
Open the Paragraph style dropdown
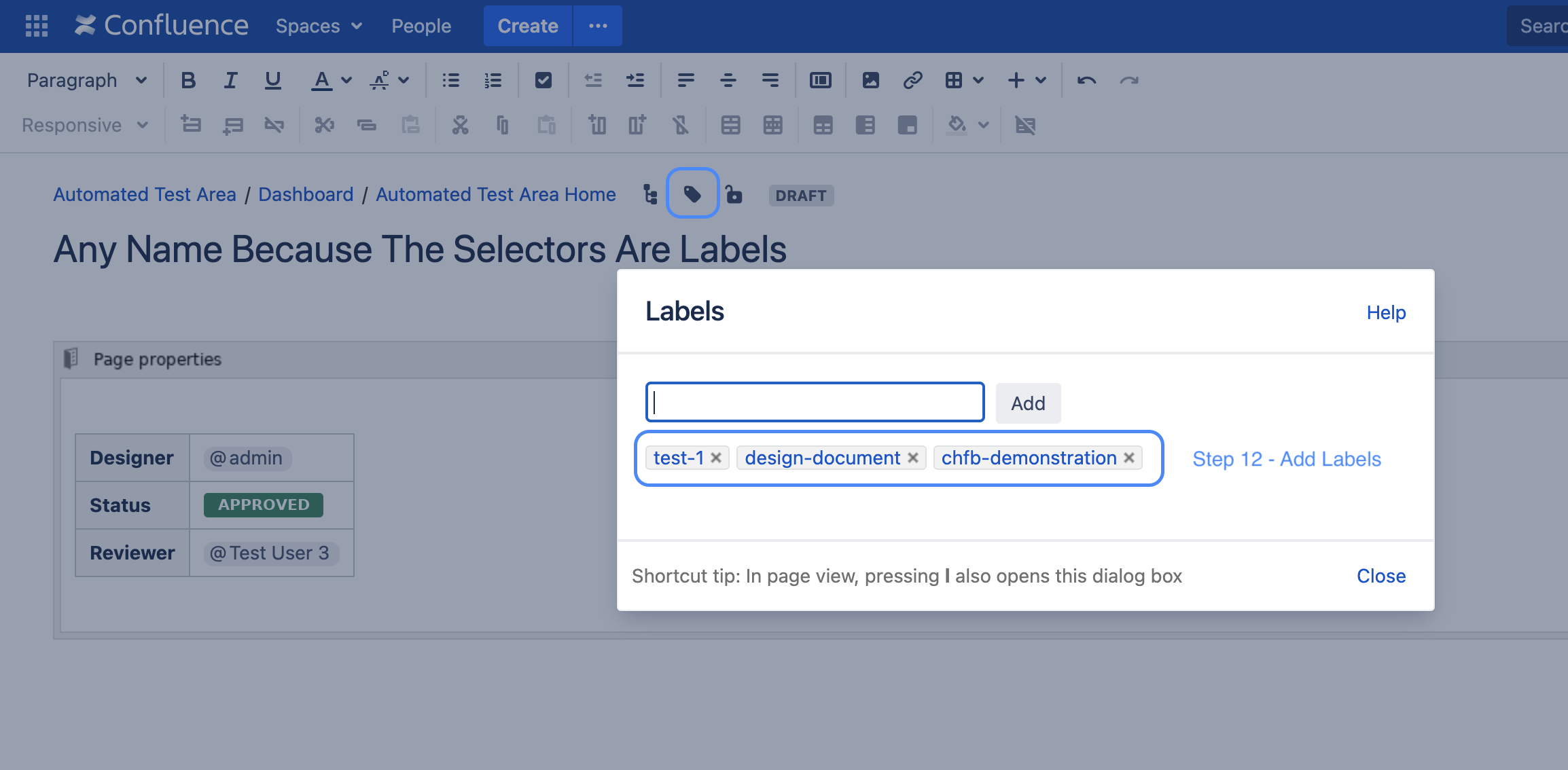click(x=87, y=80)
